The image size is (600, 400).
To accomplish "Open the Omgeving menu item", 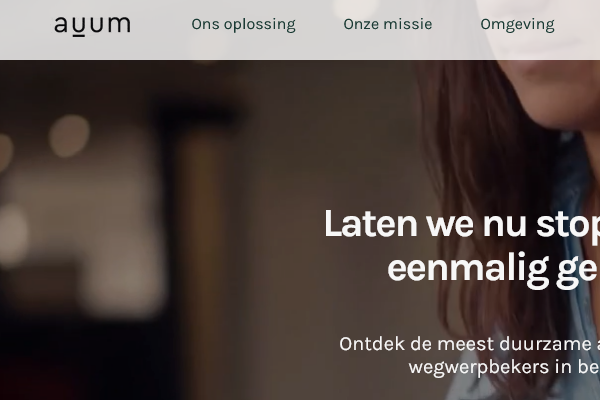I will pyautogui.click(x=517, y=24).
